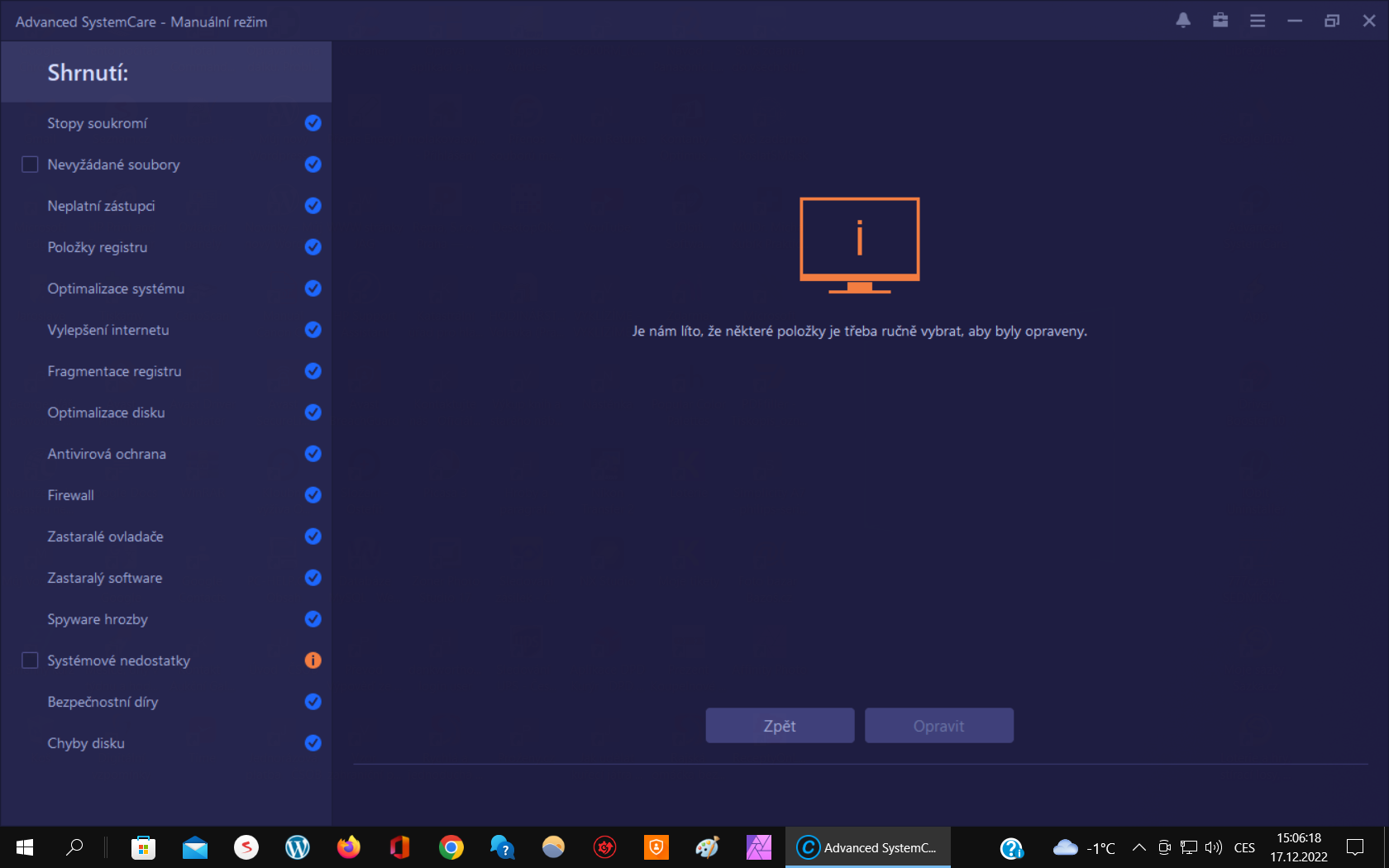Select the Firewall label in the summary
Image resolution: width=1389 pixels, height=868 pixels.
tap(70, 495)
